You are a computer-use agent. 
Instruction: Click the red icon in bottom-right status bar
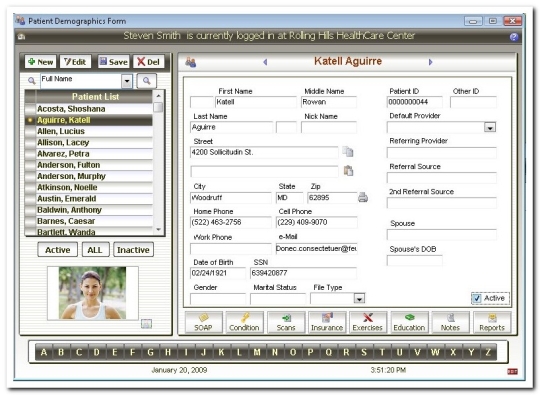(x=512, y=371)
